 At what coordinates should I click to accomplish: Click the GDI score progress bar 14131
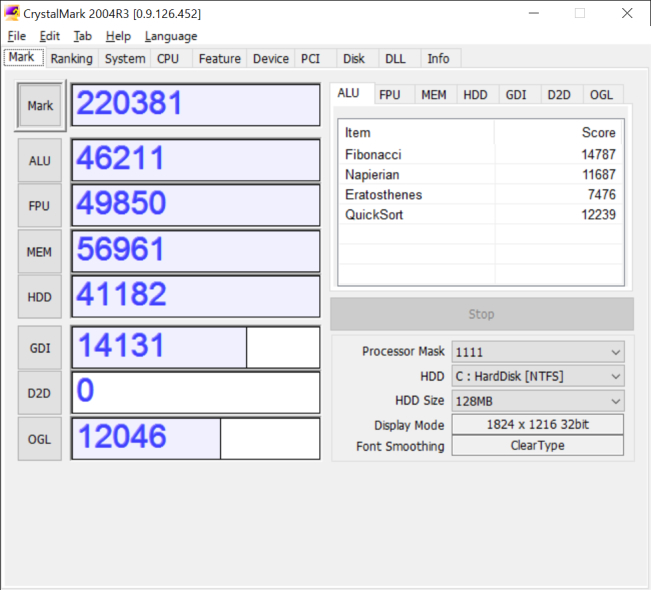tap(196, 348)
